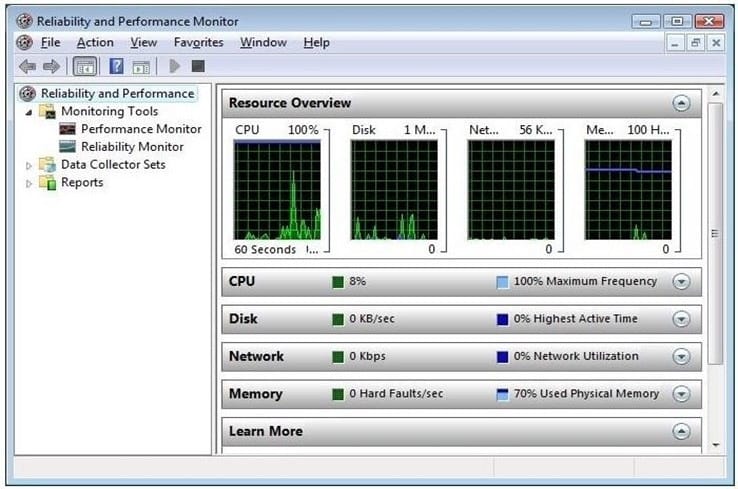Select Performance Monitor in the tree
738x489 pixels.
click(x=141, y=129)
